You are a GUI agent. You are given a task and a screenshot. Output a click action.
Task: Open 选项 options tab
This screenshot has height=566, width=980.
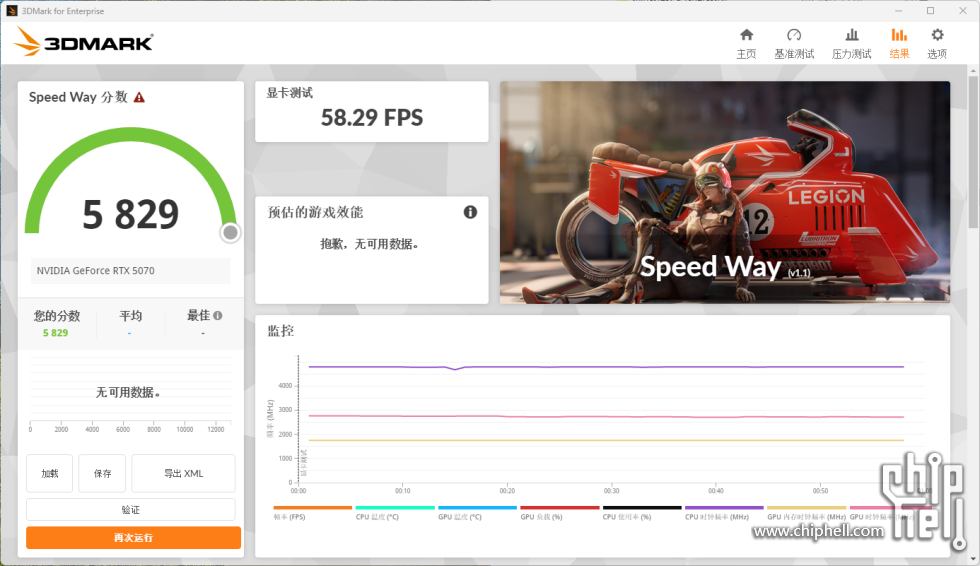937,44
